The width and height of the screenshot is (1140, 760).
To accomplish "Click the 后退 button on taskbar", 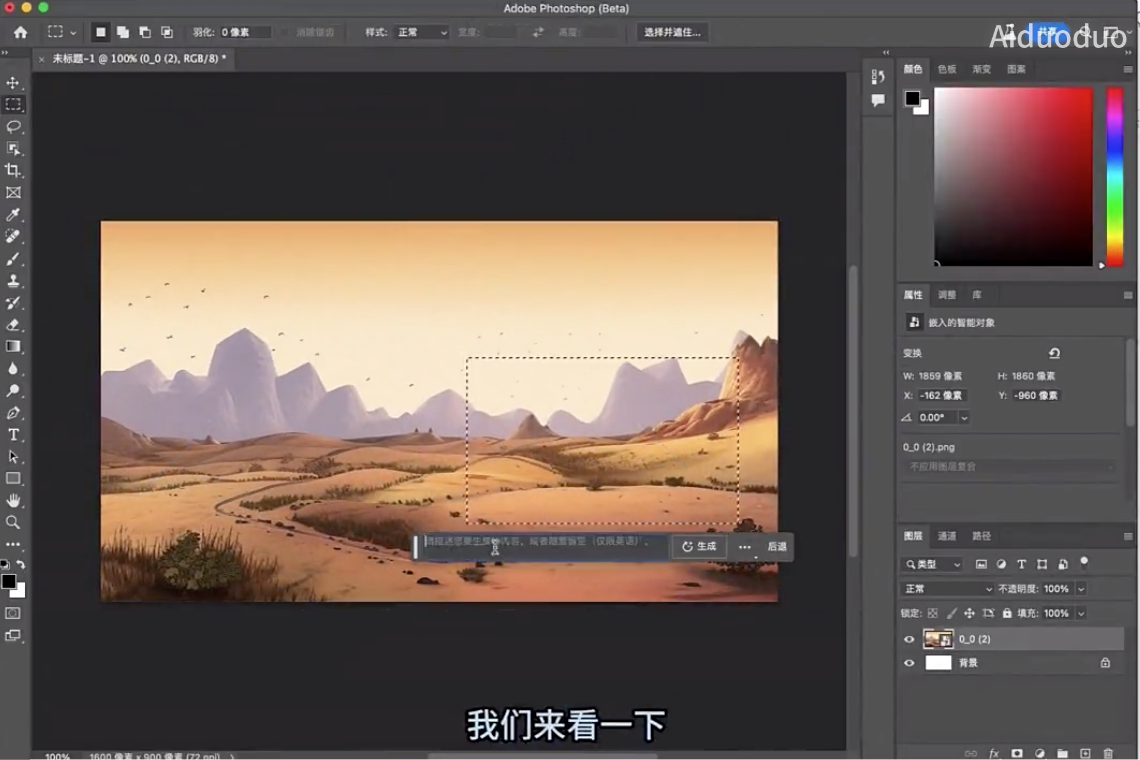I will click(x=776, y=546).
